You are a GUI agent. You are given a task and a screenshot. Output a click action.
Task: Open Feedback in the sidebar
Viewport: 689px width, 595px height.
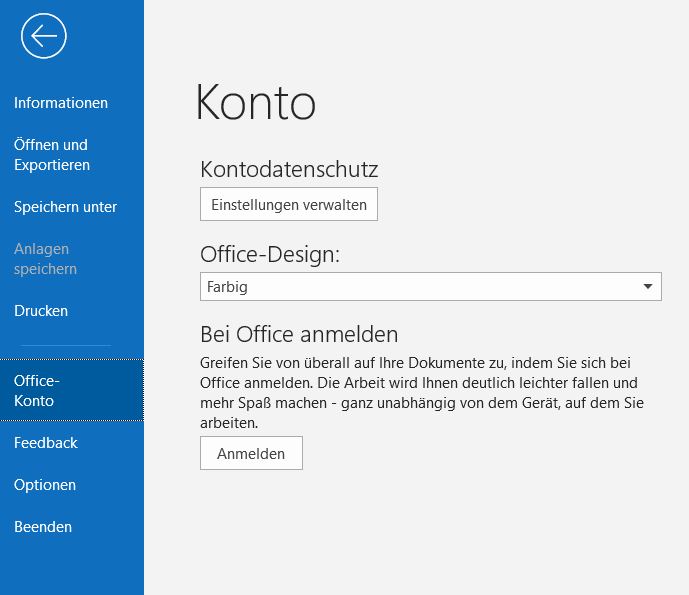click(46, 443)
